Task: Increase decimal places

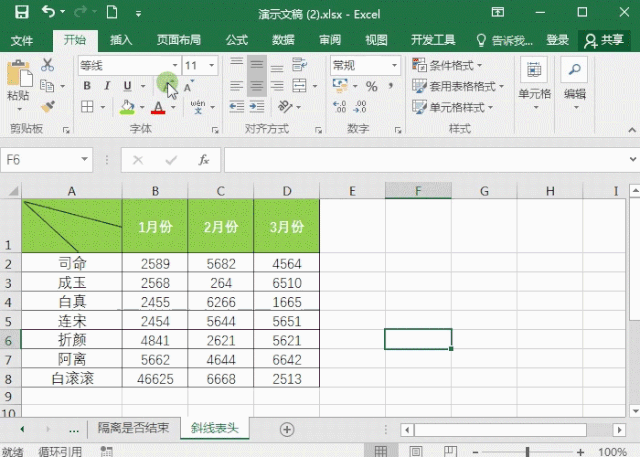Action: tap(340, 107)
